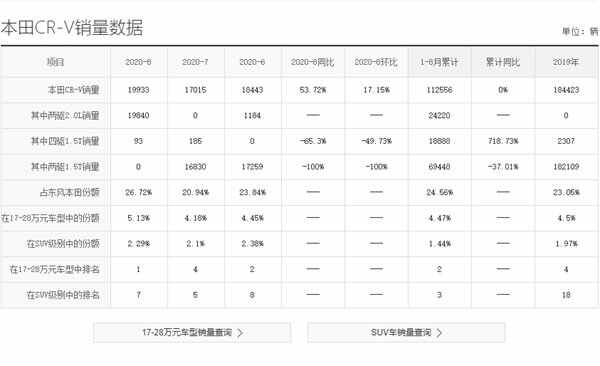The width and height of the screenshot is (600, 366).
Task: Click the 4.45% share cell
Action: (x=252, y=218)
